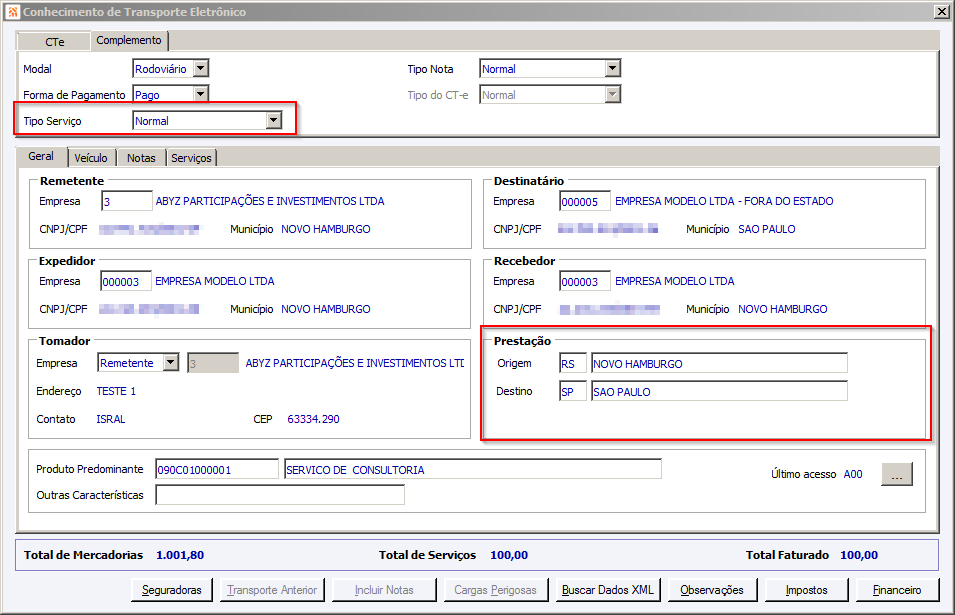Click the Origem state field RS
Viewport: 955px width, 615px height.
573,364
